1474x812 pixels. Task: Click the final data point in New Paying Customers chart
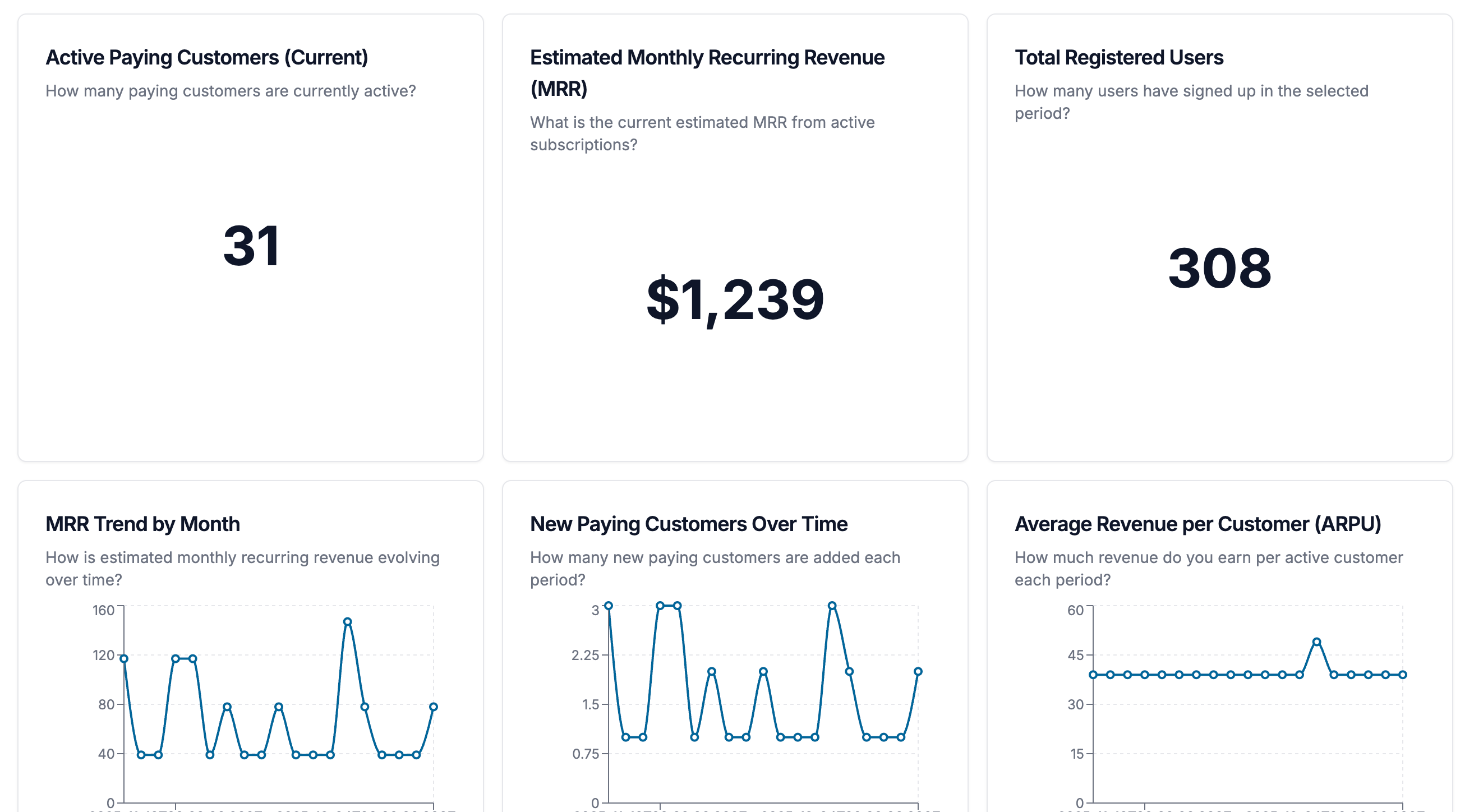pyautogui.click(x=918, y=672)
